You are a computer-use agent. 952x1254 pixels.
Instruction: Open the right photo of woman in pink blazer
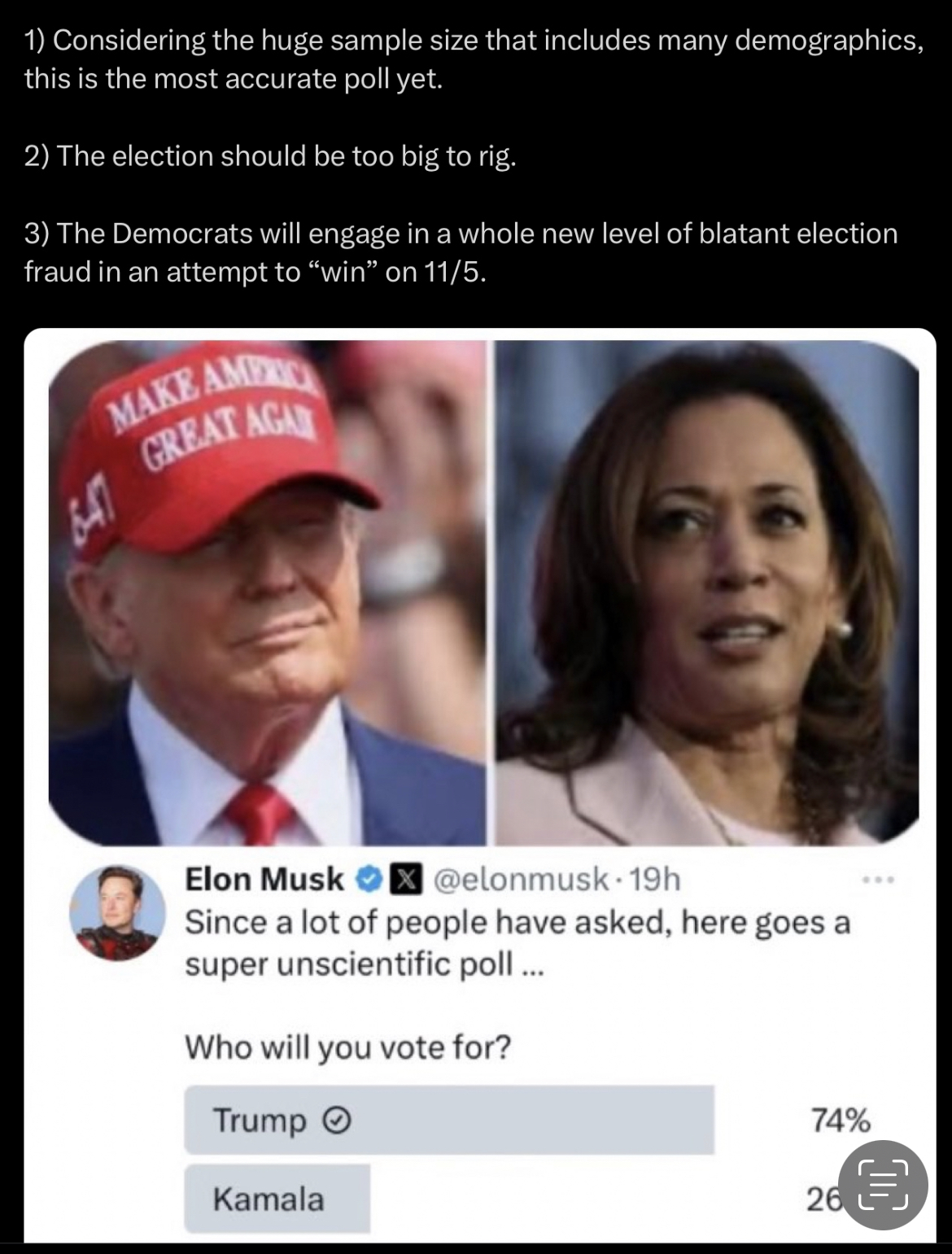tap(707, 592)
